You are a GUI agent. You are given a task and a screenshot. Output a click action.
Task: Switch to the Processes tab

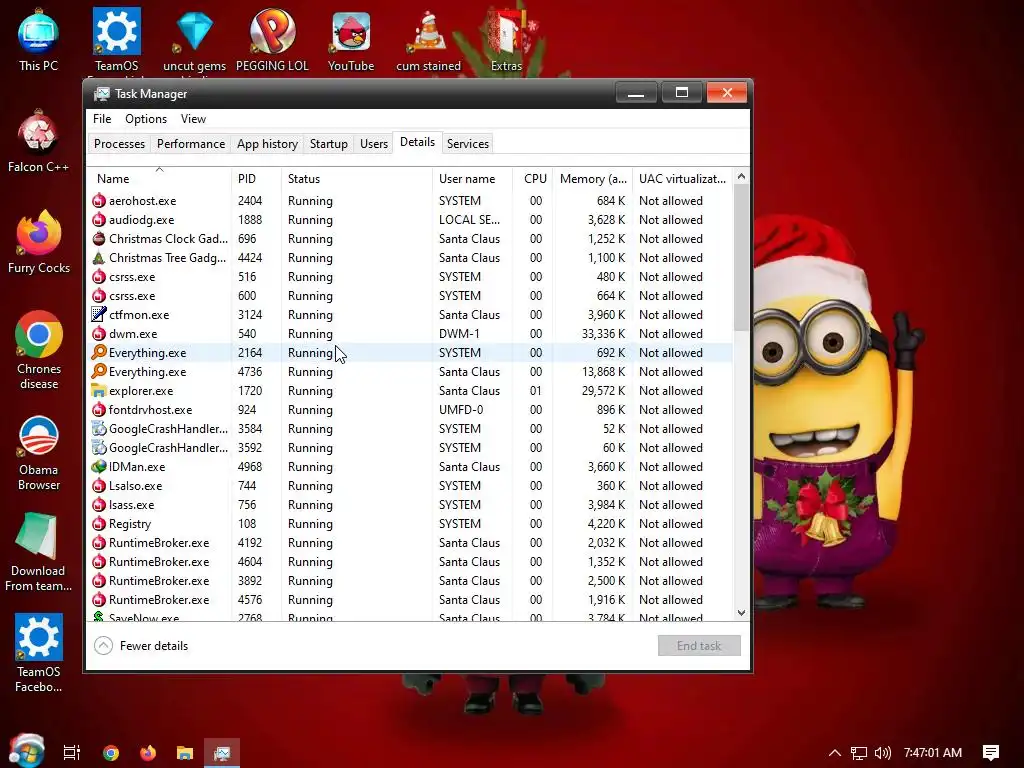(x=120, y=144)
